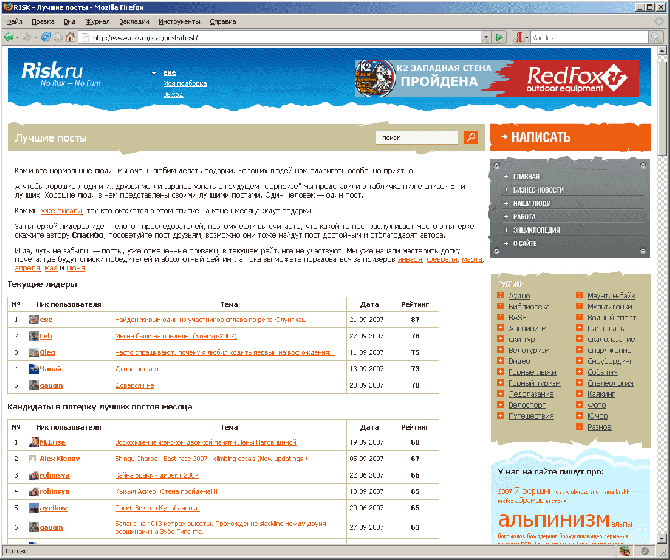Open the address bar history dropdown
This screenshot has width=670, height=560.
(484, 37)
